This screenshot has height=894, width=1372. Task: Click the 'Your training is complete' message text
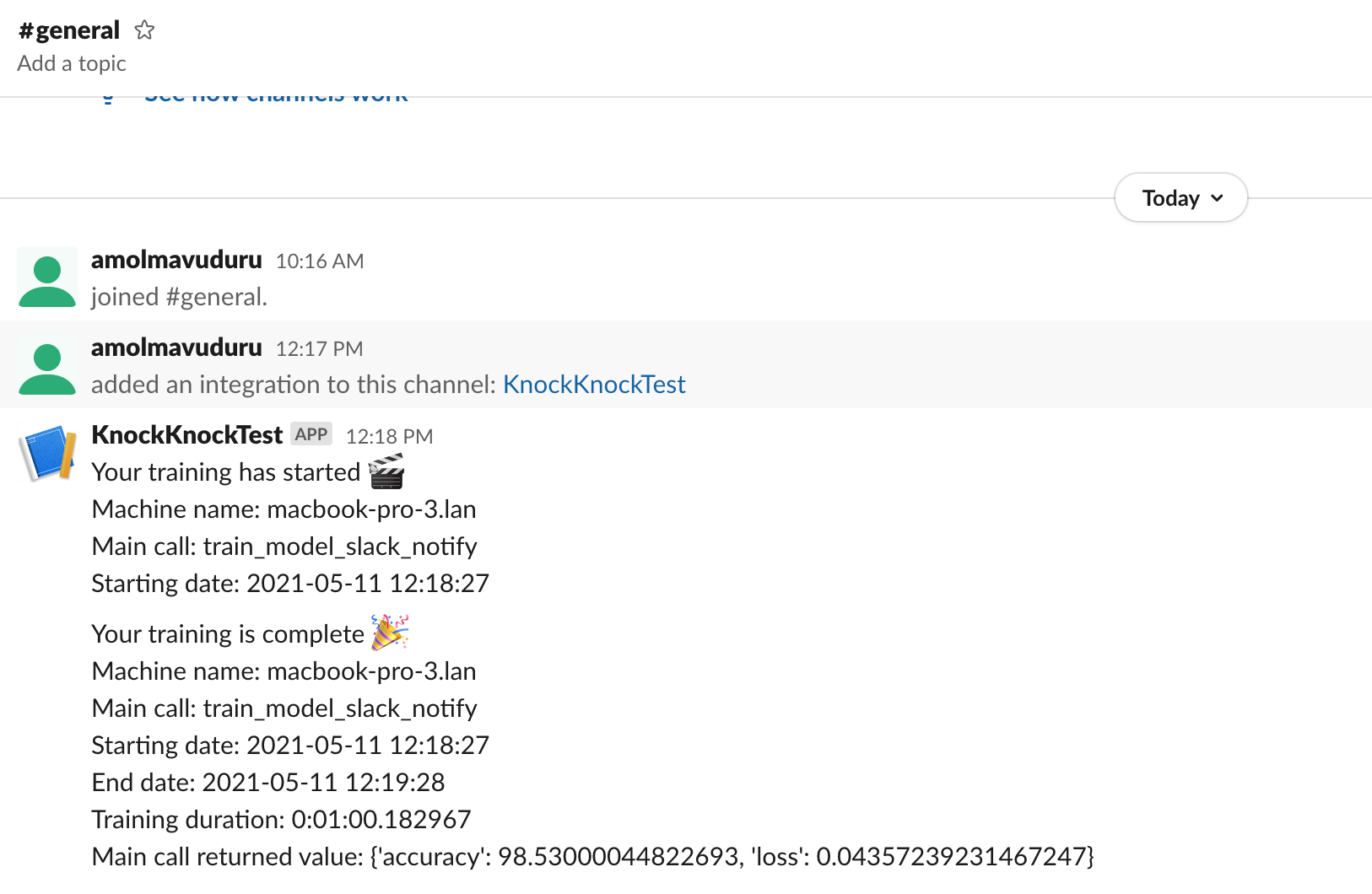[x=228, y=634]
